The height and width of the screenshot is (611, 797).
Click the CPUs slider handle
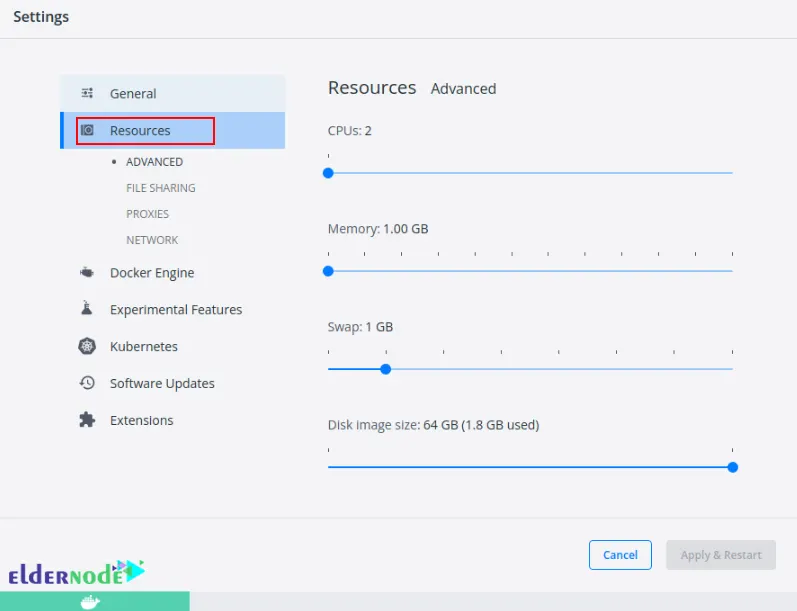click(328, 173)
